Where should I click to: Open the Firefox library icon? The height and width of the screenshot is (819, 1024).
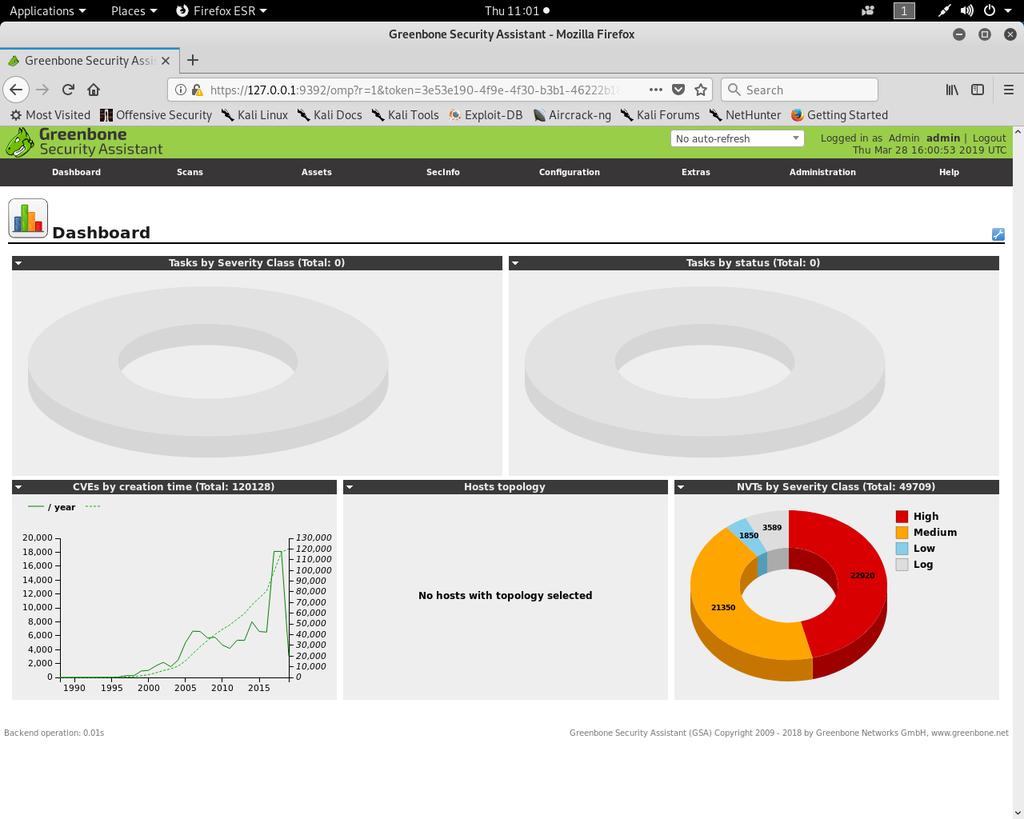tap(952, 89)
